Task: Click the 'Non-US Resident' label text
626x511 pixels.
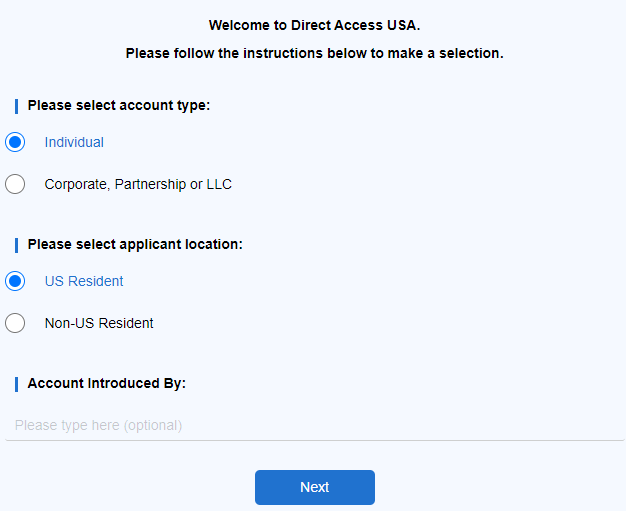Action: click(99, 323)
